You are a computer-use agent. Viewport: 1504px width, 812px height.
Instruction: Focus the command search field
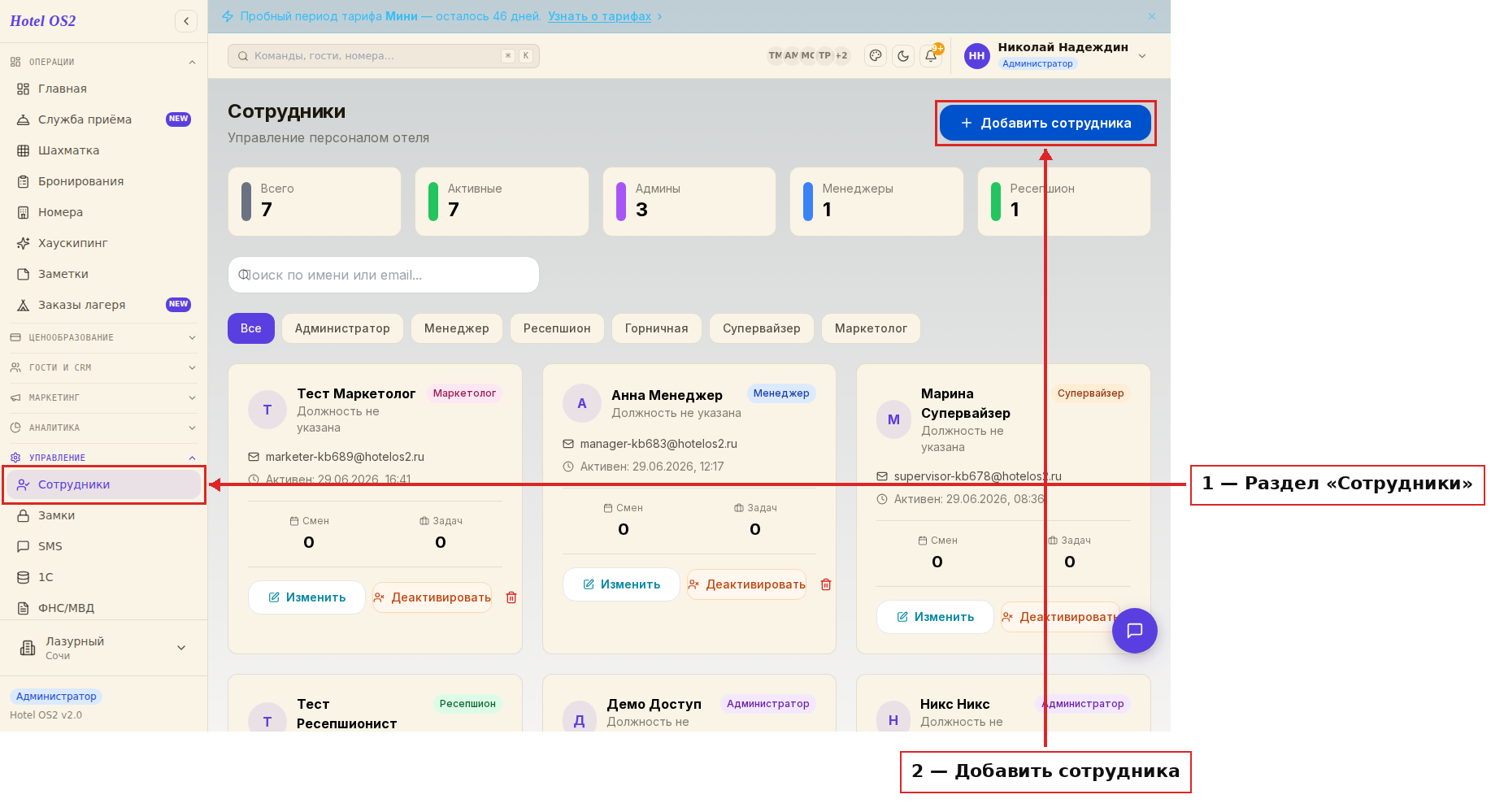384,56
